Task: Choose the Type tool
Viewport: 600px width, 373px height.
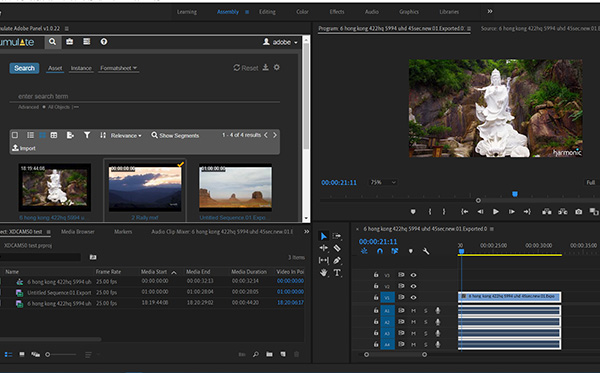Action: point(337,272)
